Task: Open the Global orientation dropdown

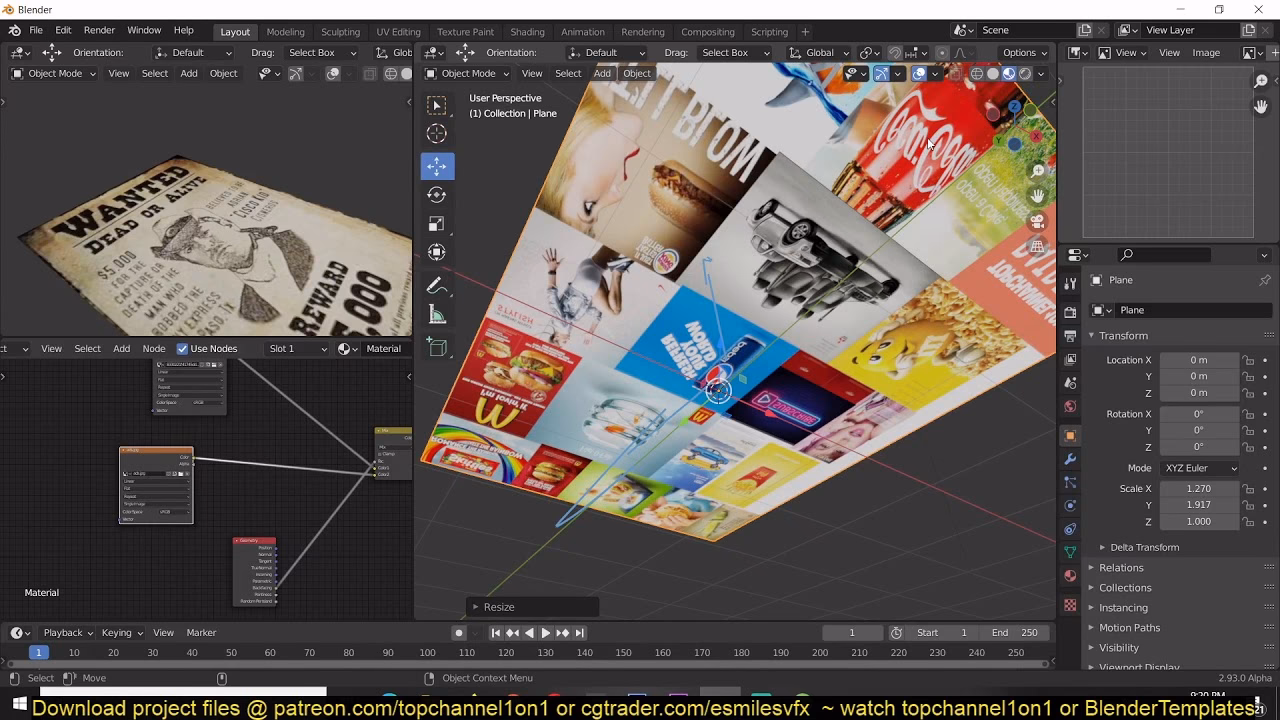Action: [x=819, y=53]
